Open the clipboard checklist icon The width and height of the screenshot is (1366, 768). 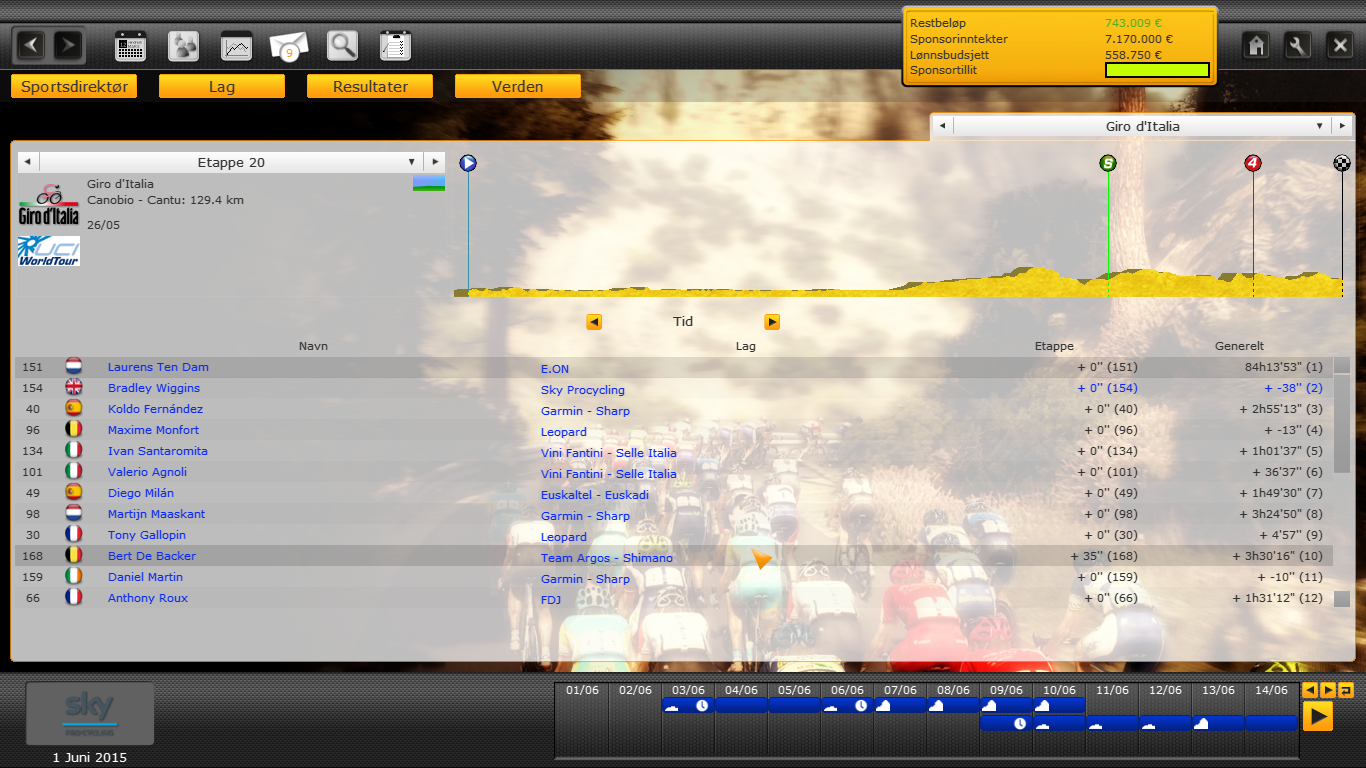click(395, 46)
